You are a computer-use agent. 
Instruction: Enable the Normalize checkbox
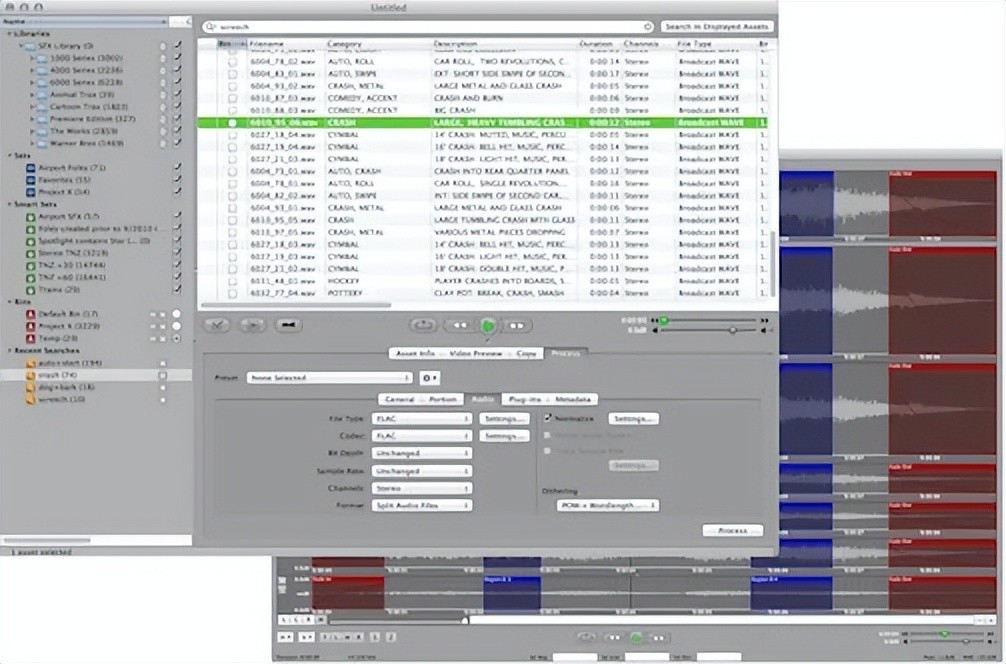(x=547, y=418)
